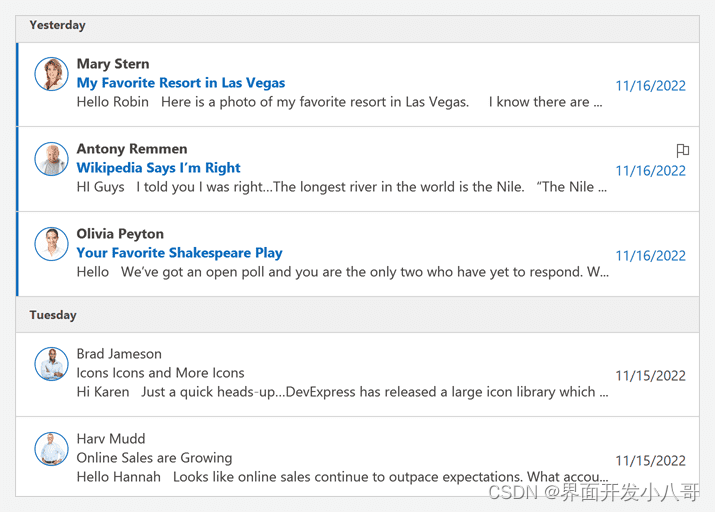Open "Your Favorite Shakespeare Play" subject
Image resolution: width=715 pixels, height=512 pixels.
tap(180, 253)
